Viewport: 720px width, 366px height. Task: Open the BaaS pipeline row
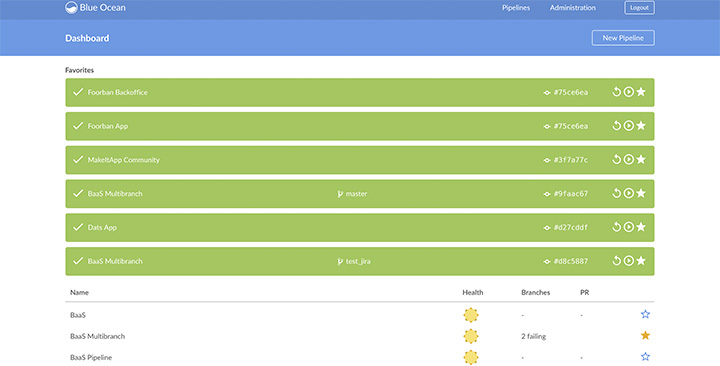coord(360,315)
